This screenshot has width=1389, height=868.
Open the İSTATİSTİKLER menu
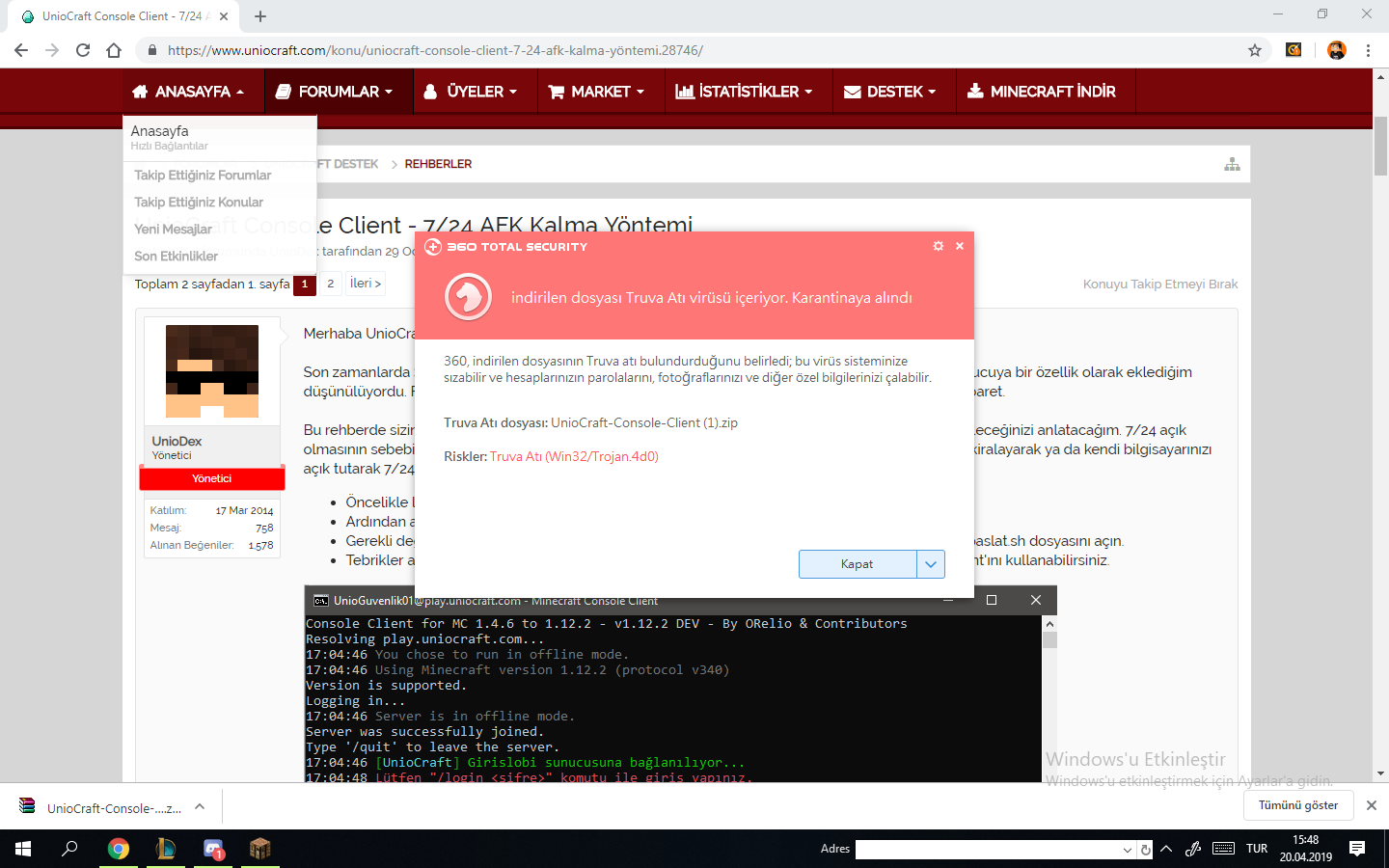pyautogui.click(x=744, y=92)
